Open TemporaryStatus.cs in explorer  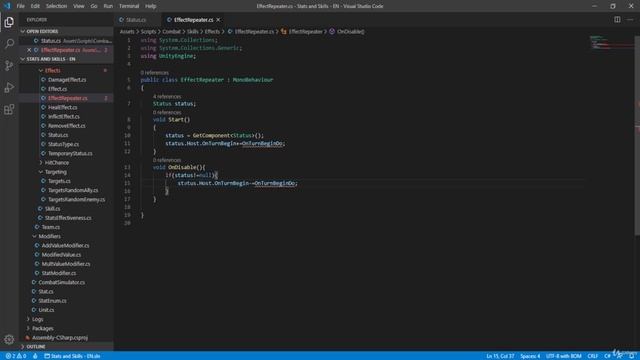[x=70, y=153]
